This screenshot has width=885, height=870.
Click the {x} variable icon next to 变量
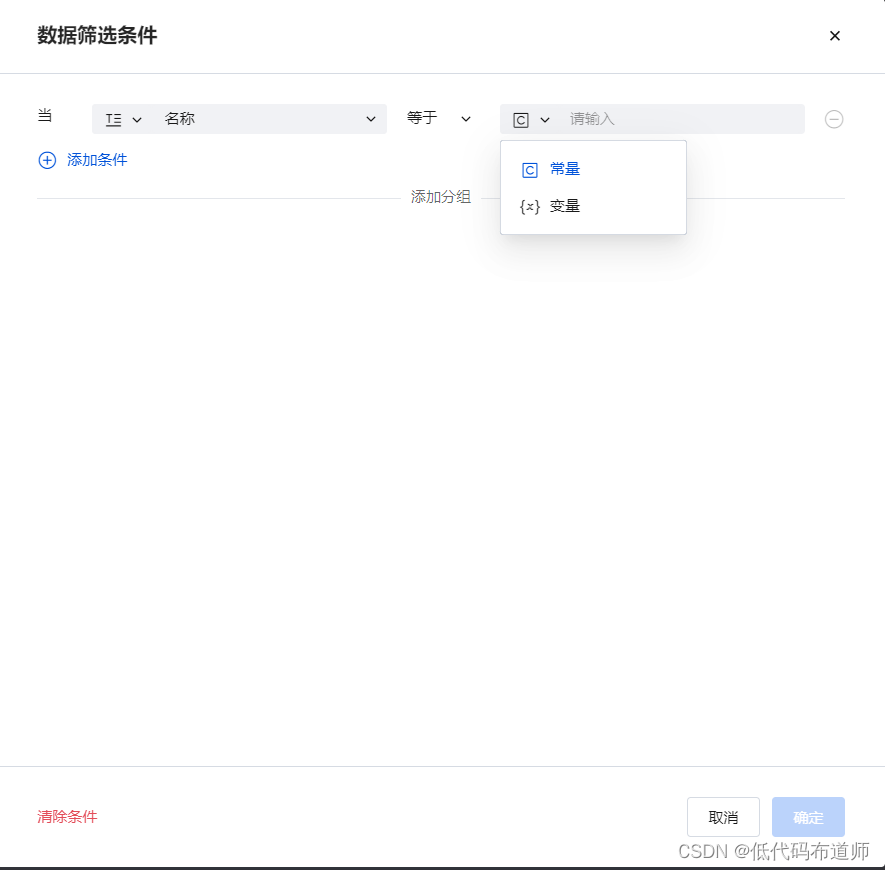coord(529,206)
